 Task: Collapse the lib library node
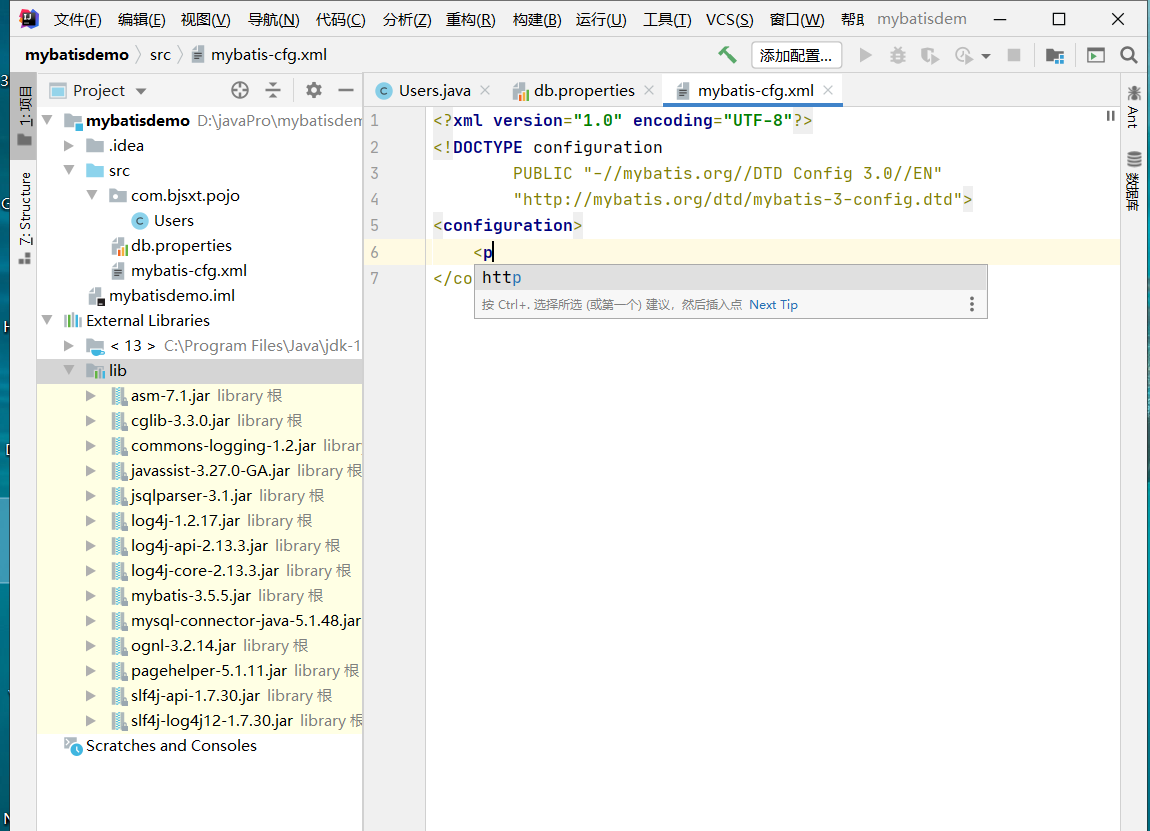pos(69,370)
